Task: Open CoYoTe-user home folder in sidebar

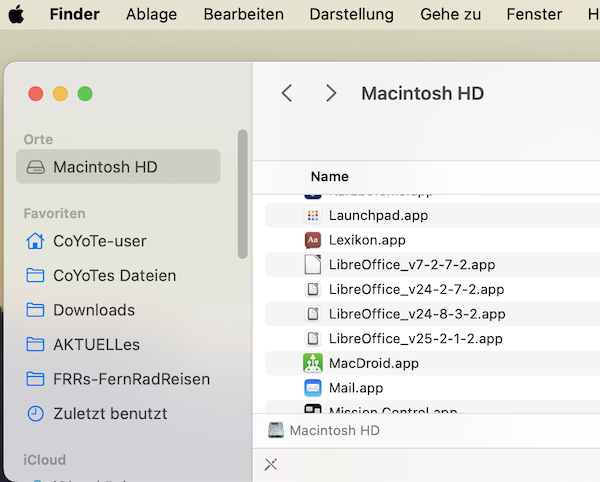Action: pos(118,241)
